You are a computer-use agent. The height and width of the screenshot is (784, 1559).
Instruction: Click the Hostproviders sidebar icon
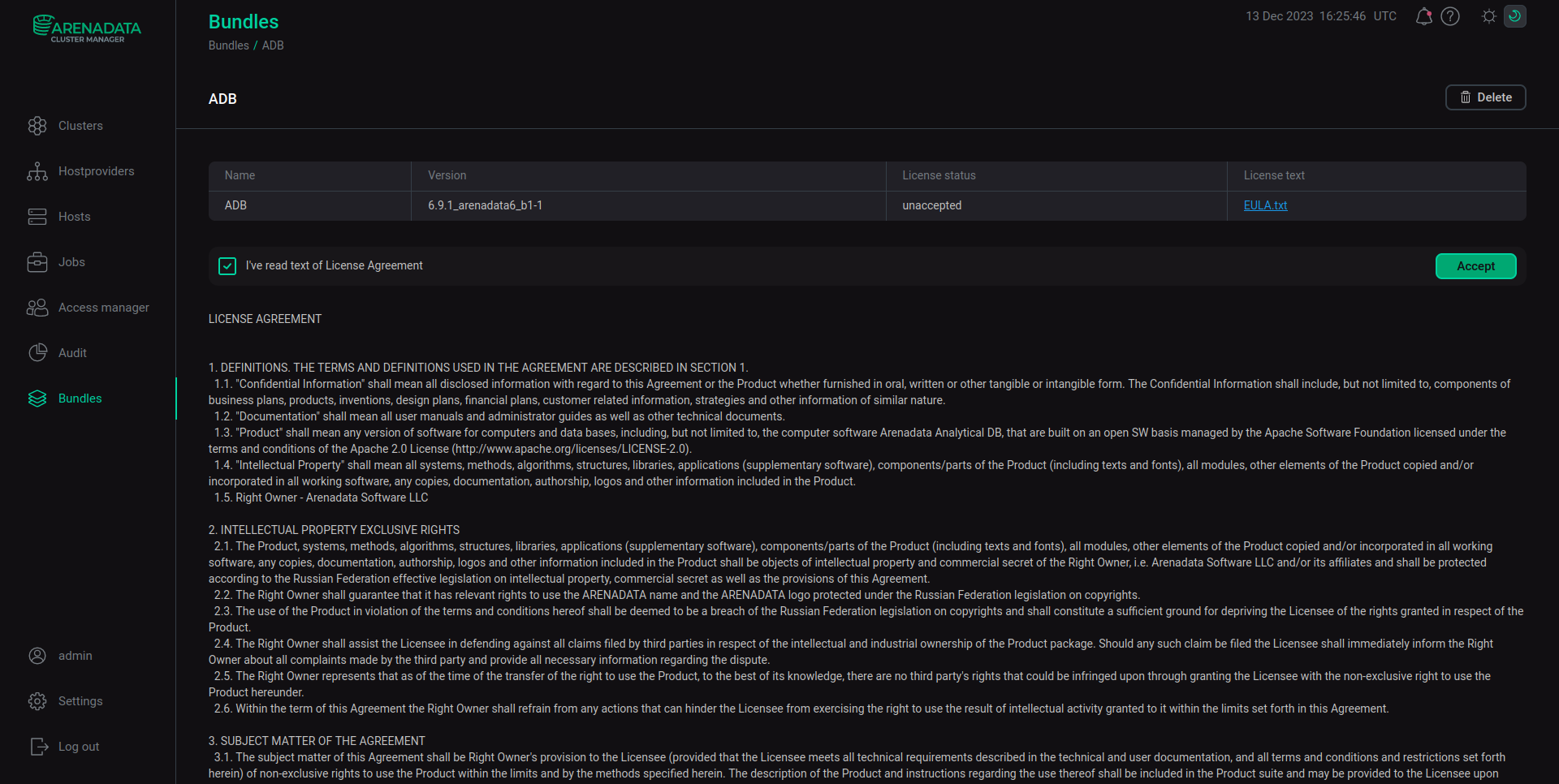[x=37, y=171]
